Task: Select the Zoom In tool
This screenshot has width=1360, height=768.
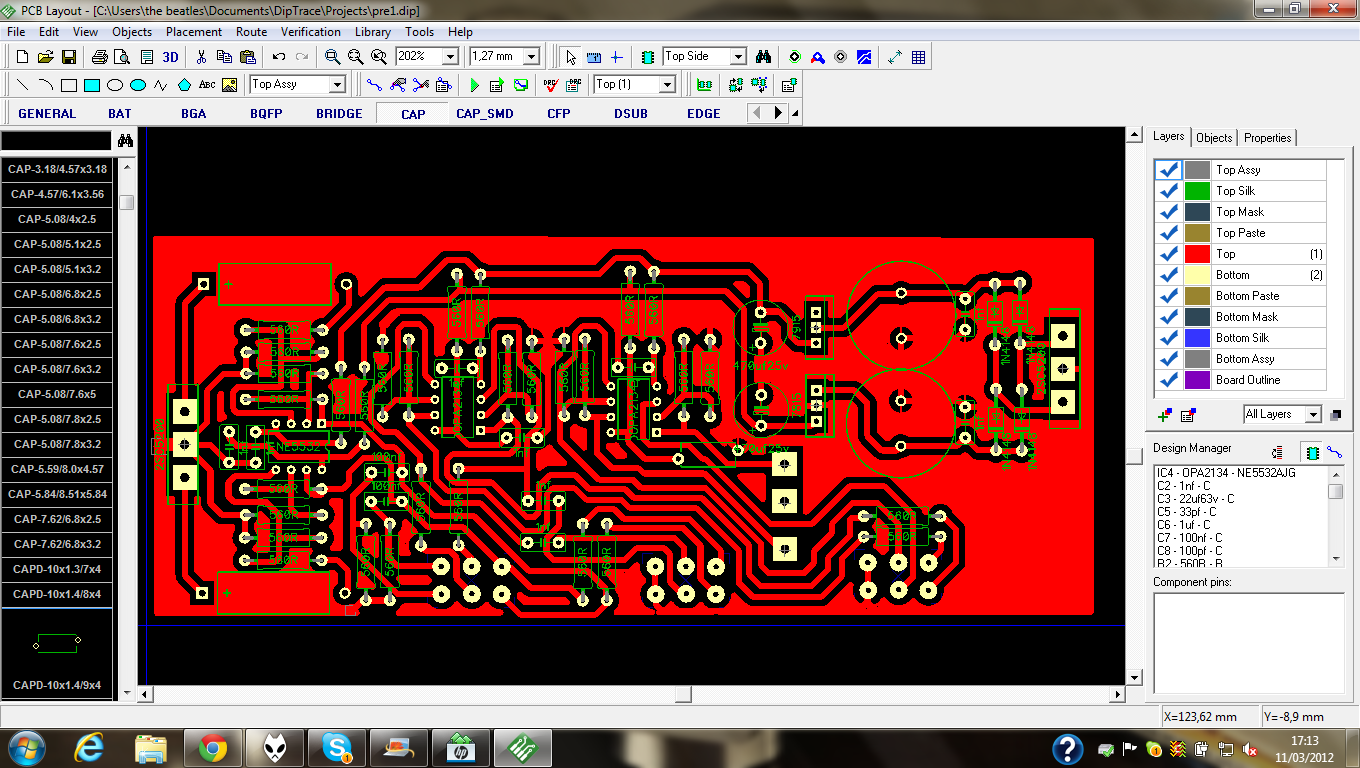Action: coord(335,57)
